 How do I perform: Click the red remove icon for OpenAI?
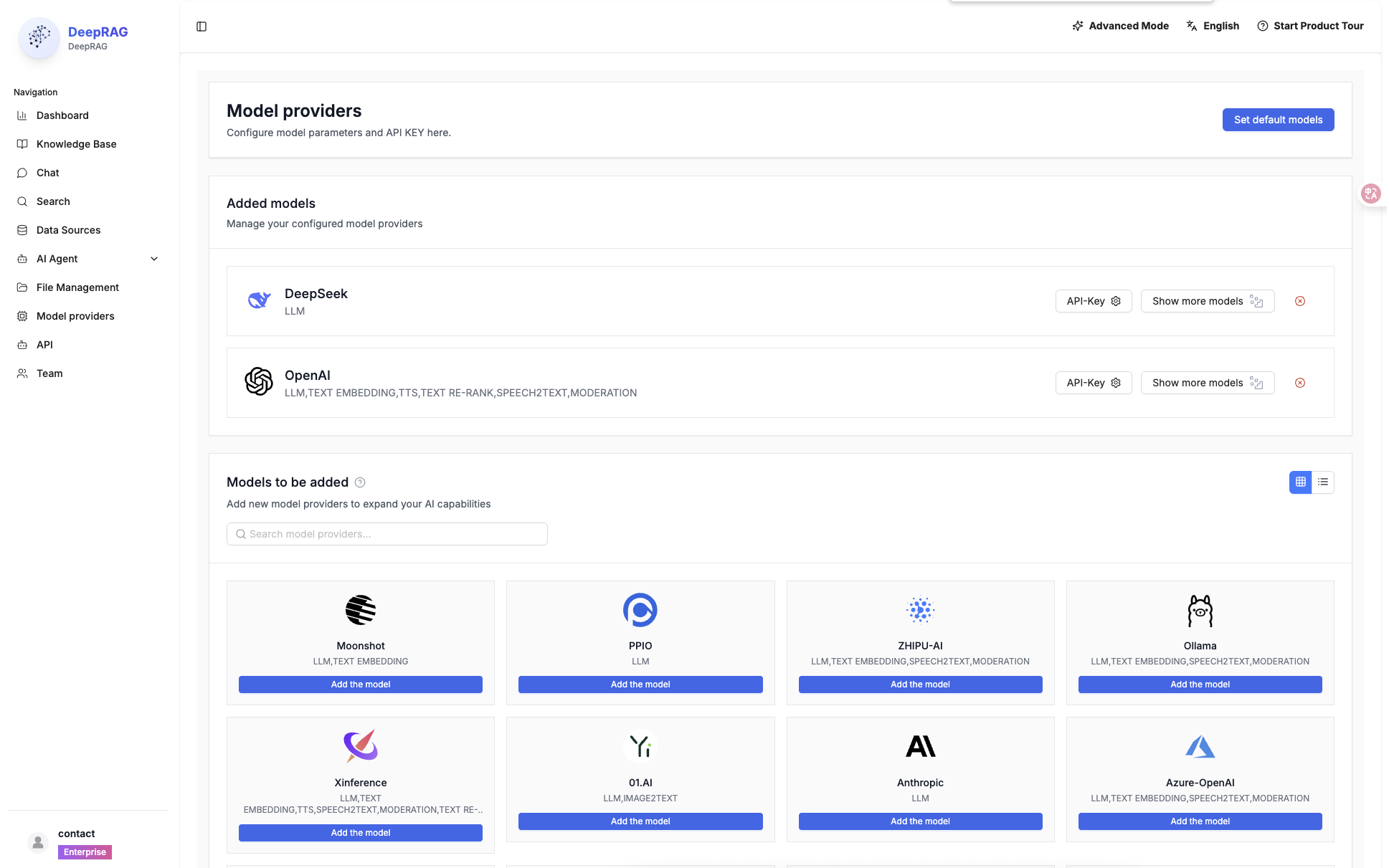pos(1299,383)
